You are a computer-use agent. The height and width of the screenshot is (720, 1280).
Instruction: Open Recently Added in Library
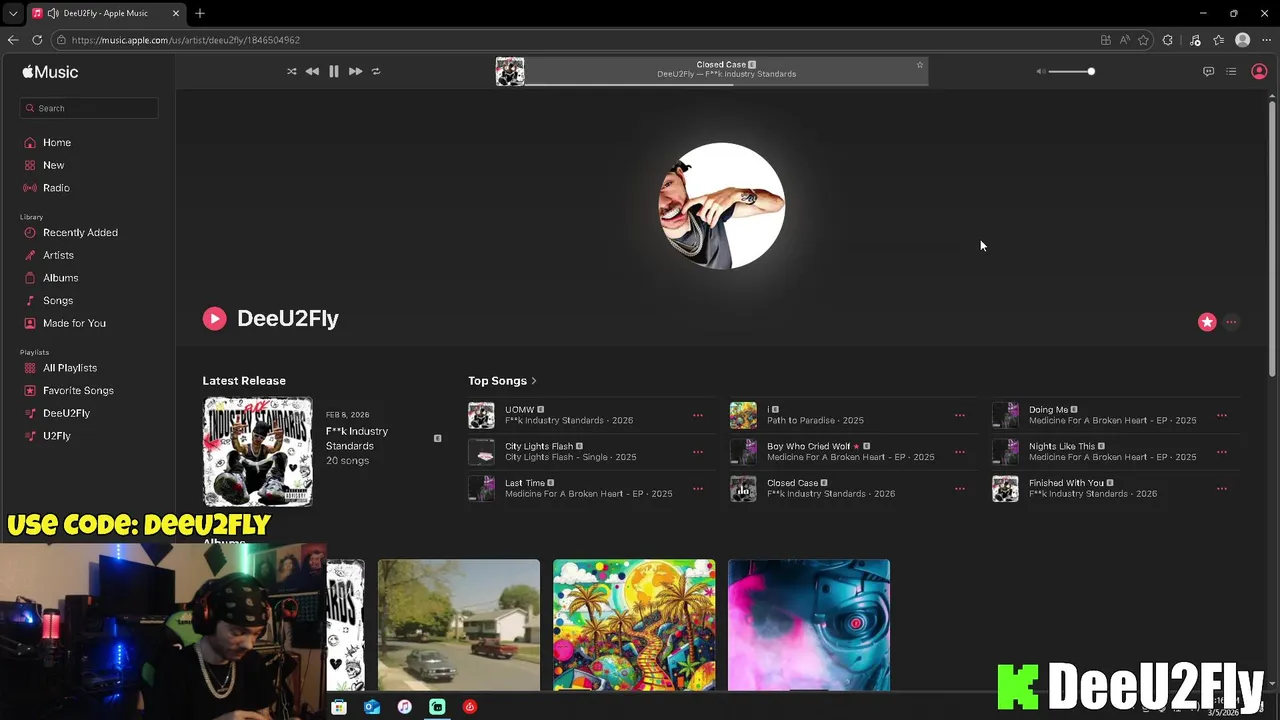tap(80, 233)
